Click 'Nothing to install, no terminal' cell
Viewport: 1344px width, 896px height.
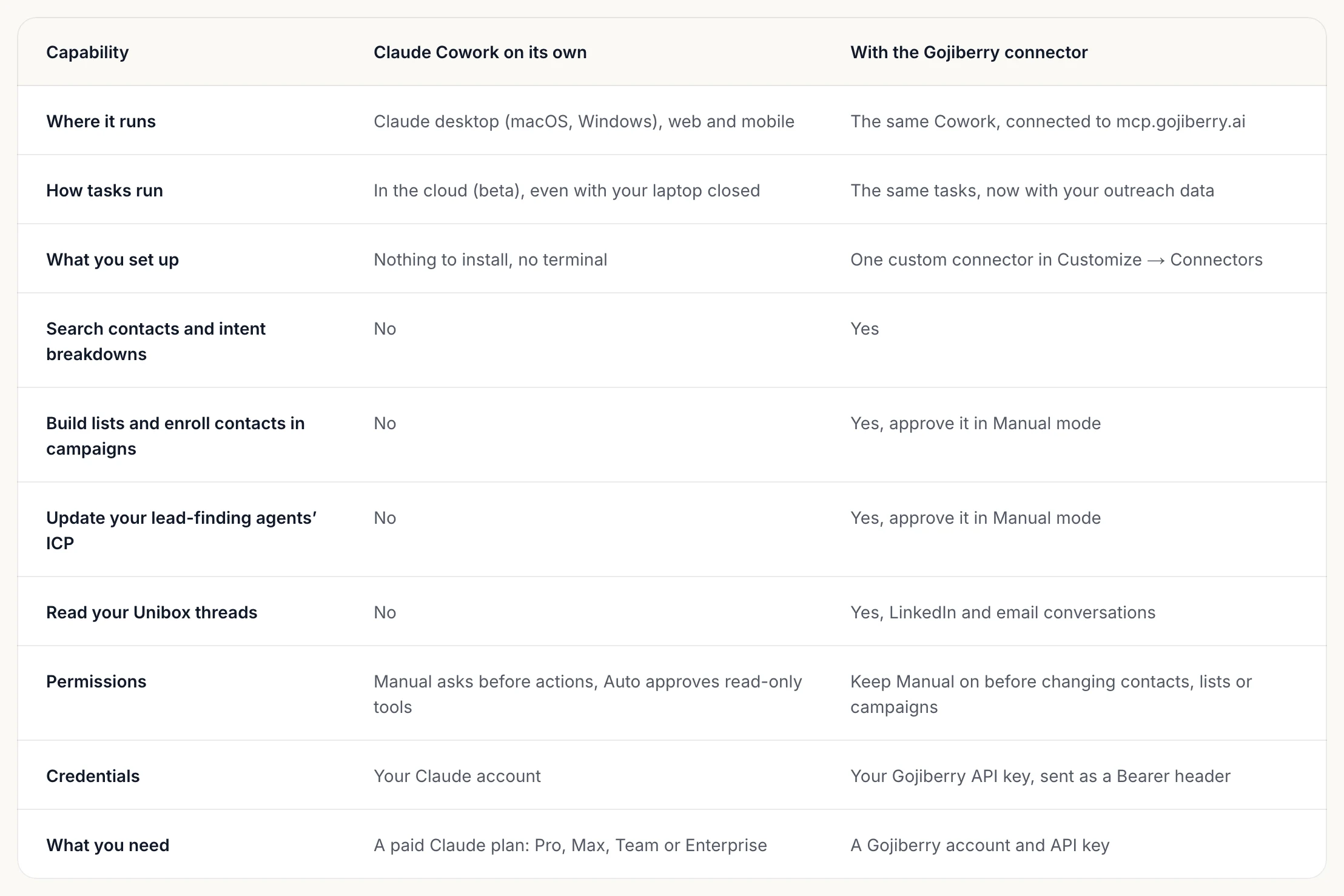490,259
